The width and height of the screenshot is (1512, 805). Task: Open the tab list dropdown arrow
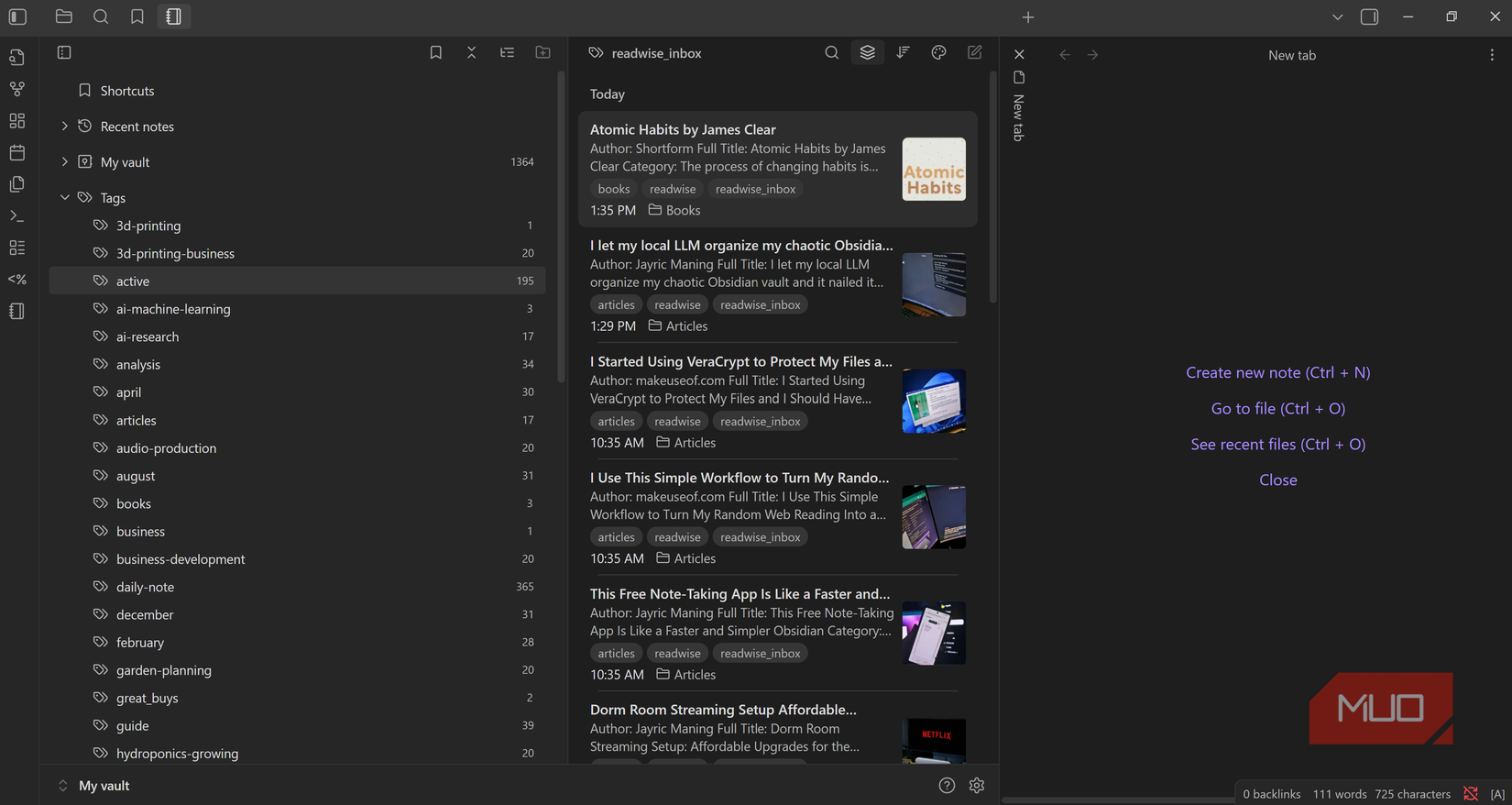1338,17
